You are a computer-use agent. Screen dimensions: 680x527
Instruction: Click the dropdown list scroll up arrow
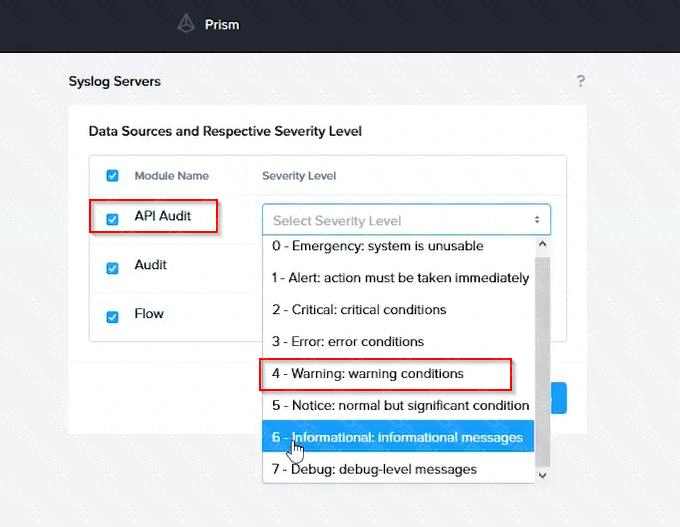(543, 244)
